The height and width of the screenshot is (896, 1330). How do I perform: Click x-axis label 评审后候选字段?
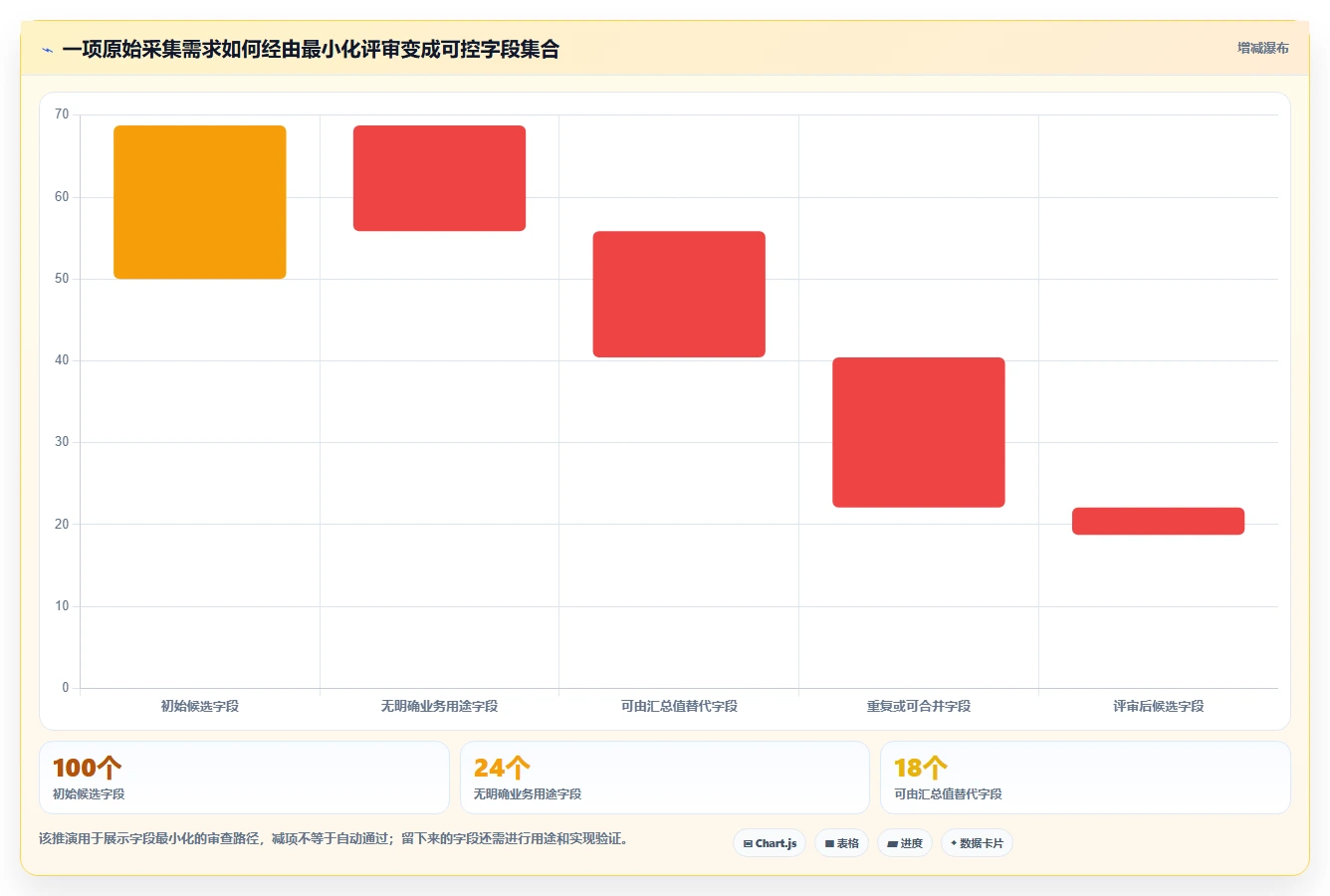pos(1159,706)
